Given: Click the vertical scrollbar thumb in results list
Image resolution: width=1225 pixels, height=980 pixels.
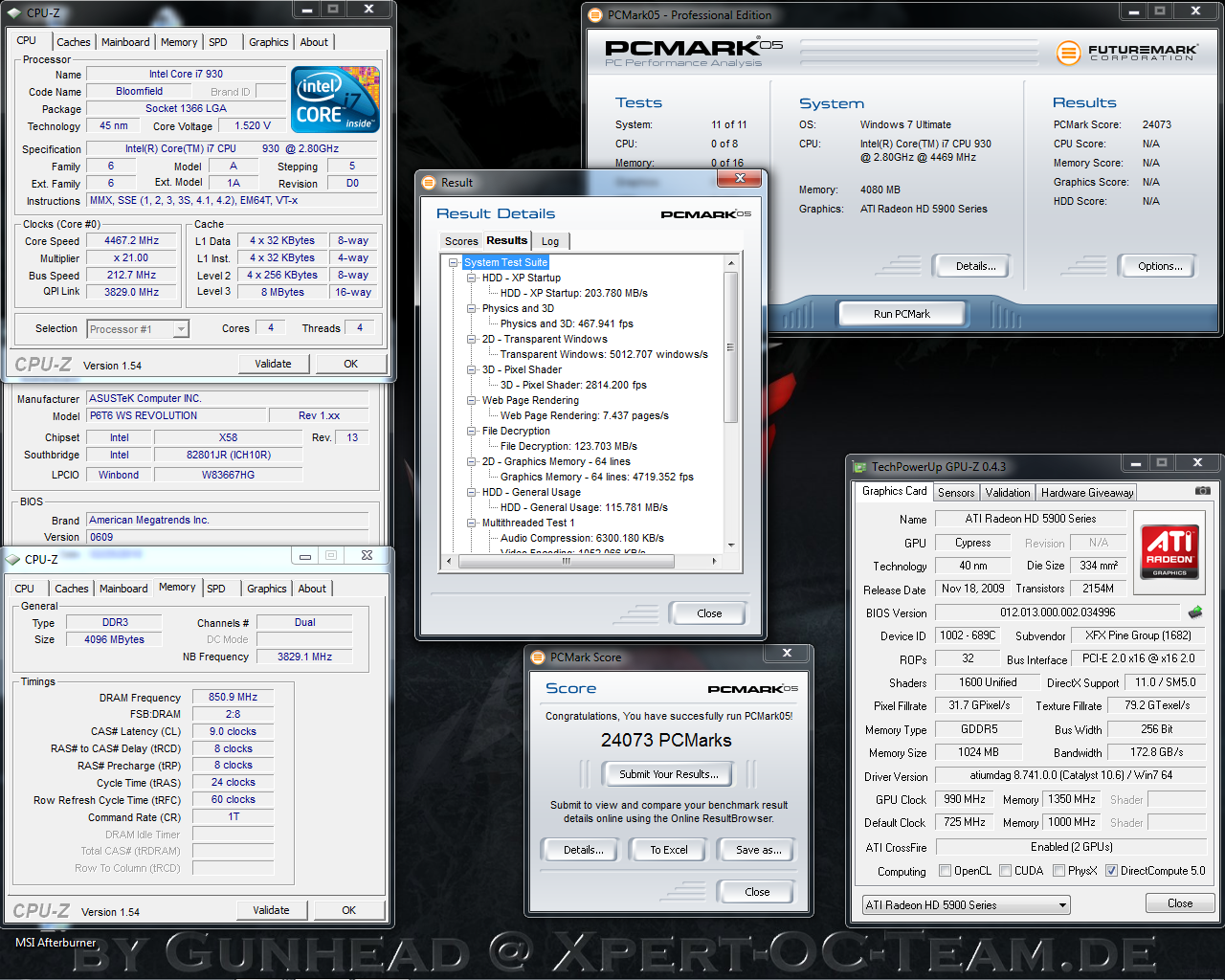Looking at the screenshot, I should (x=731, y=347).
